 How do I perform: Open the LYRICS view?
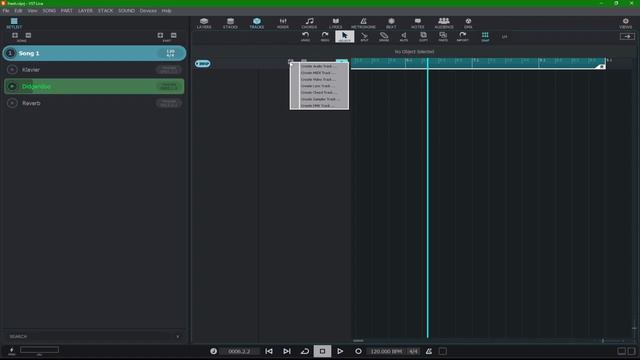click(336, 23)
